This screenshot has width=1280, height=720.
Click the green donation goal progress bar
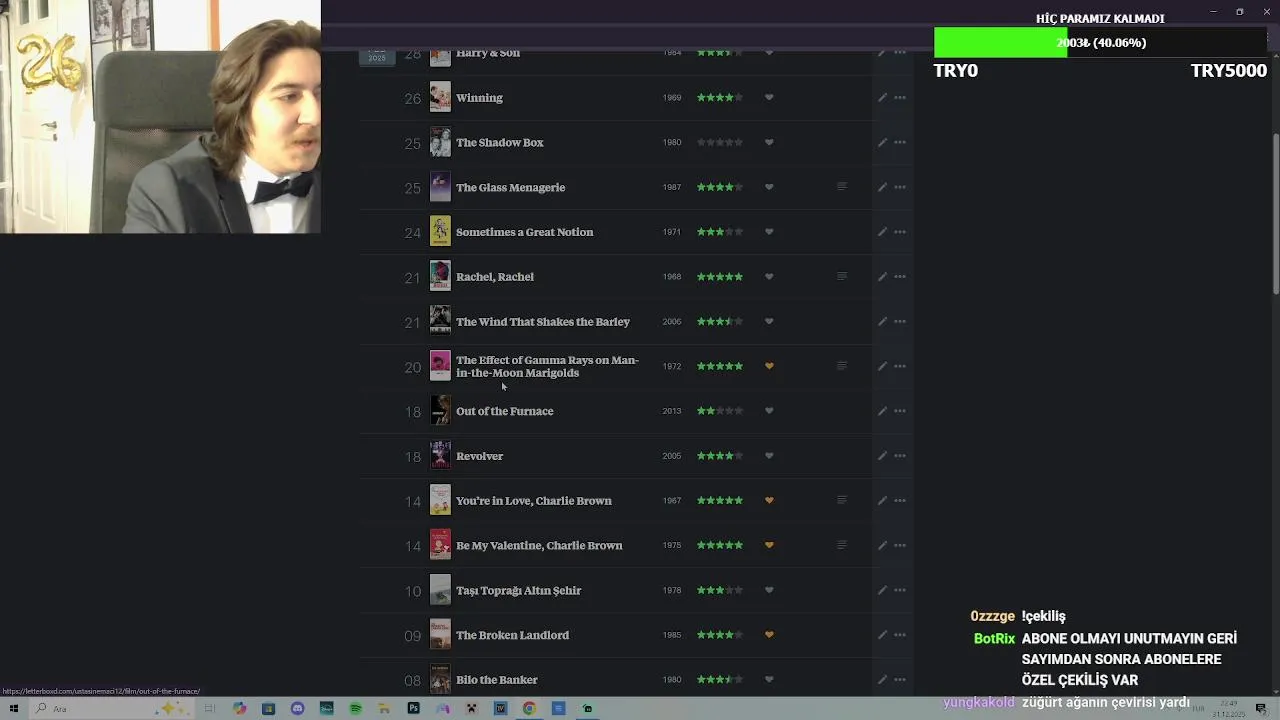point(1000,42)
